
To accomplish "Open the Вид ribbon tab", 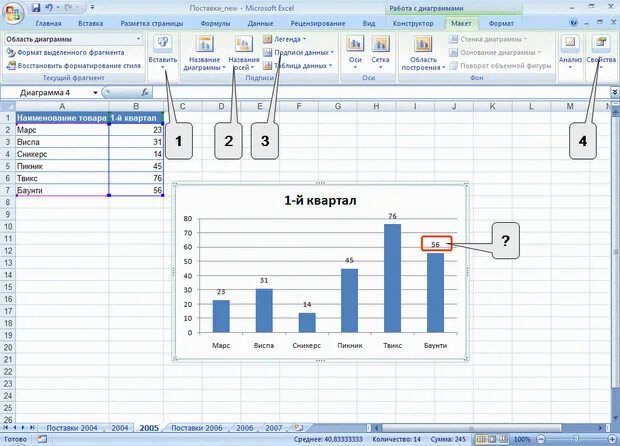I will [x=369, y=23].
